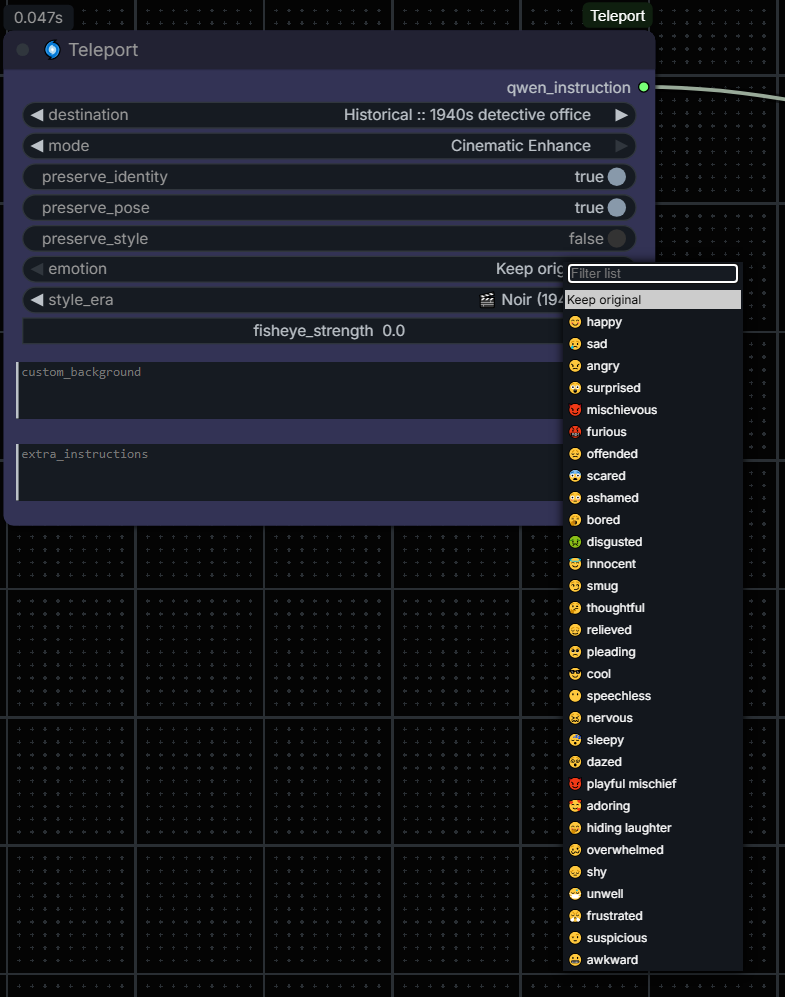Choose overwhelmed from emotion list
Screen dimensions: 785x997
pyautogui.click(x=653, y=850)
